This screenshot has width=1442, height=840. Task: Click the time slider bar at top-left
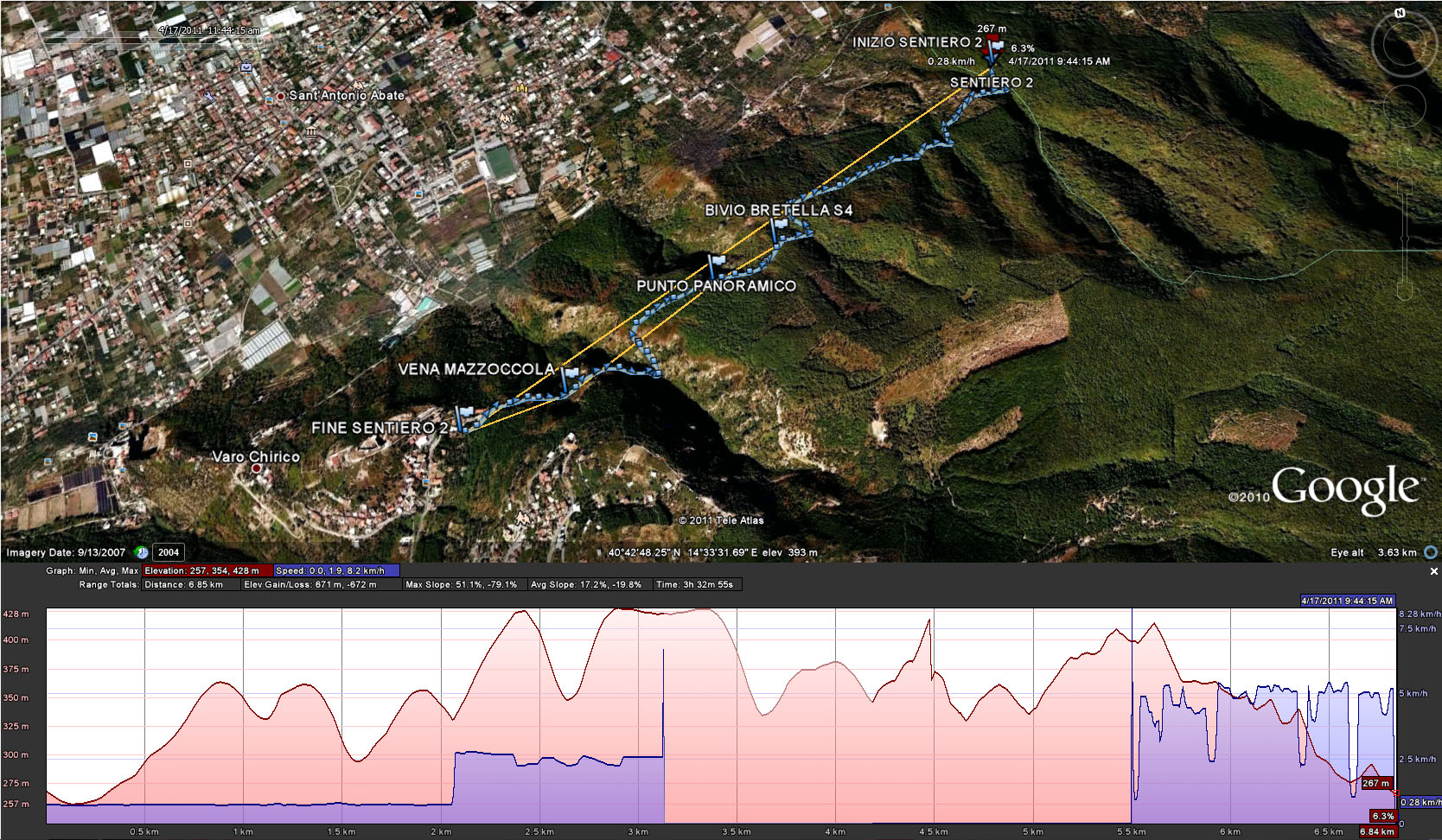point(104,39)
